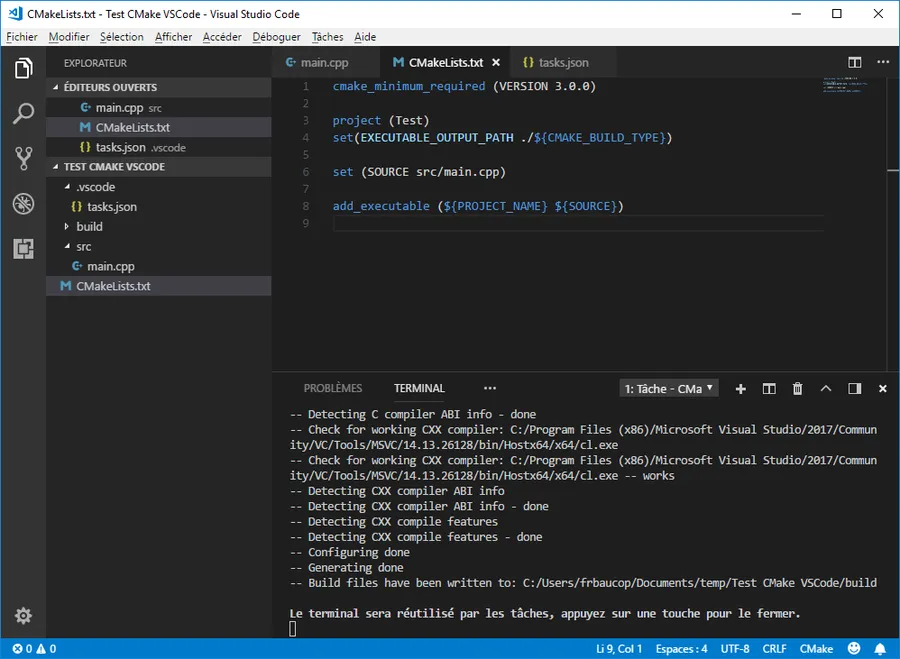Click line number 6 in gutter
This screenshot has height=659, width=900.
306,172
